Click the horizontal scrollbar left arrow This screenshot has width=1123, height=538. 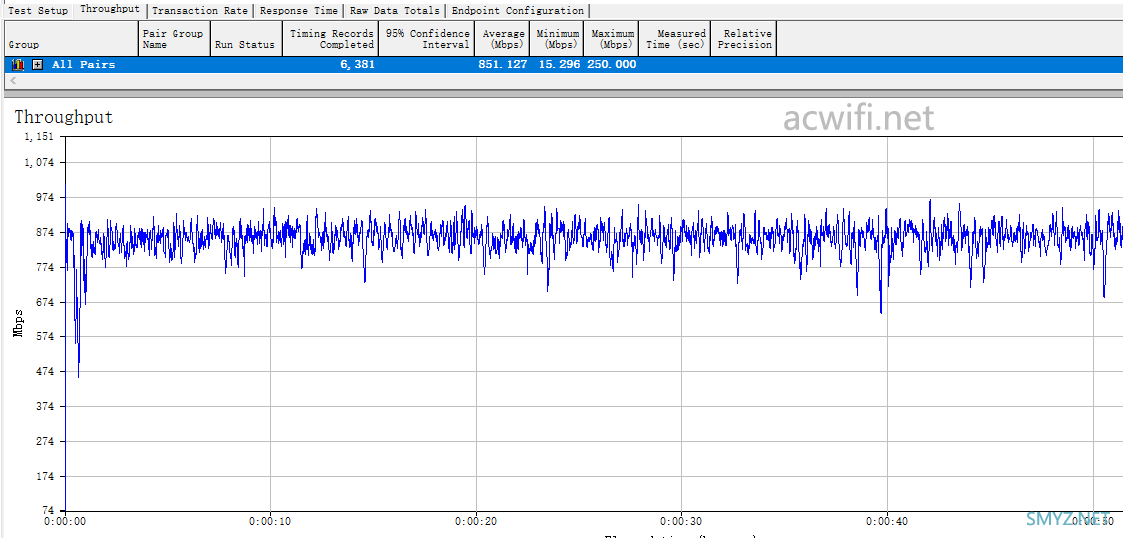click(x=12, y=80)
